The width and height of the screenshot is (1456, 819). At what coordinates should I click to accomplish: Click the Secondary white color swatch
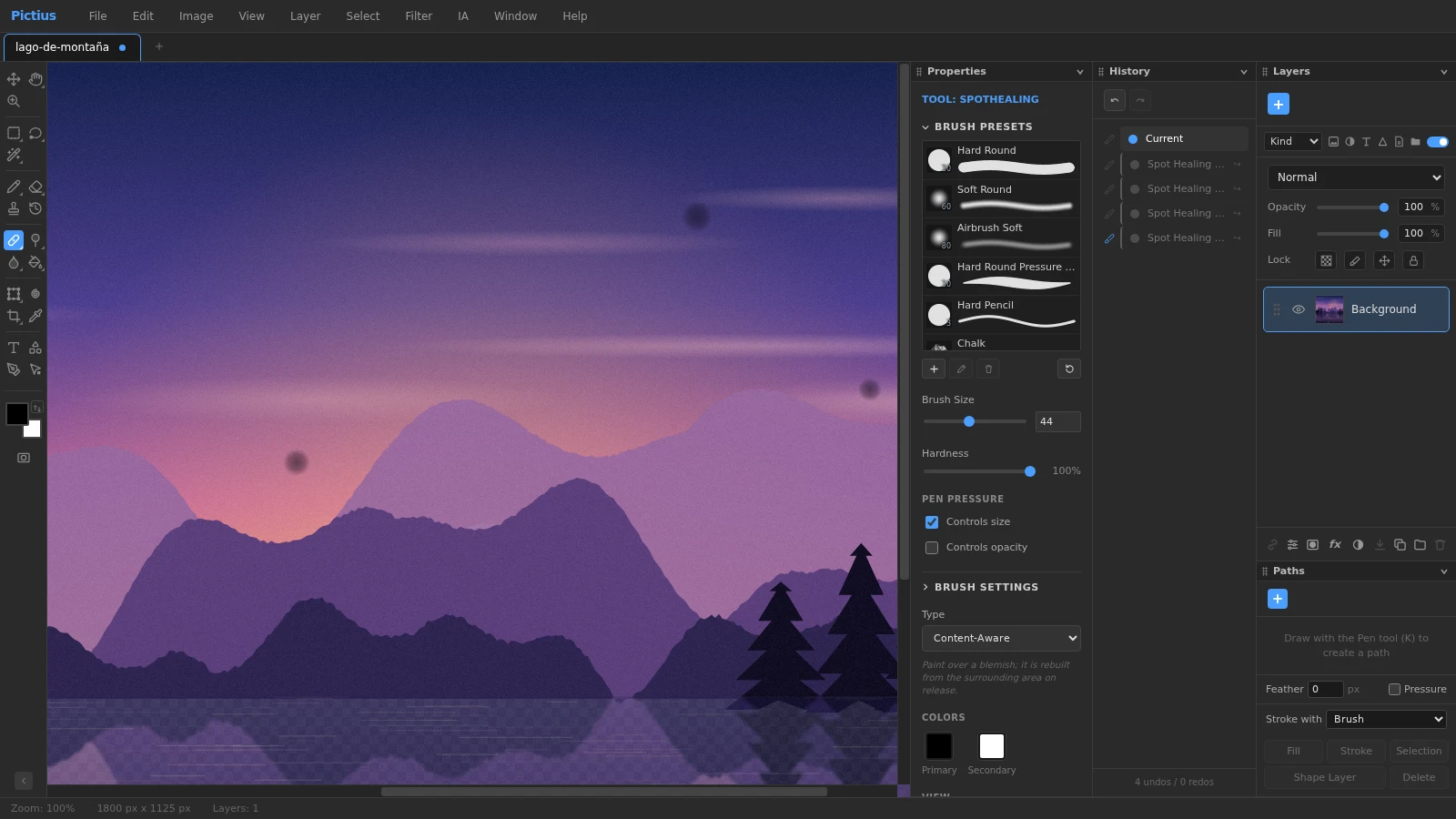point(992,746)
